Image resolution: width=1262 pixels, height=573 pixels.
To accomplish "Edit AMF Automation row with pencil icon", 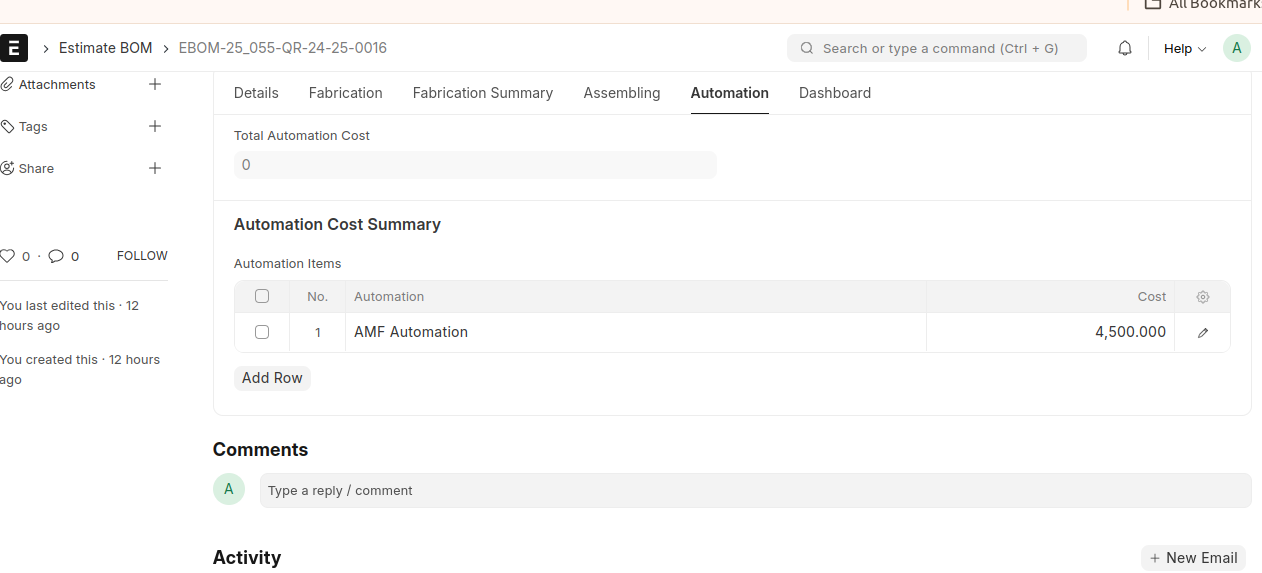I will 1202,333.
